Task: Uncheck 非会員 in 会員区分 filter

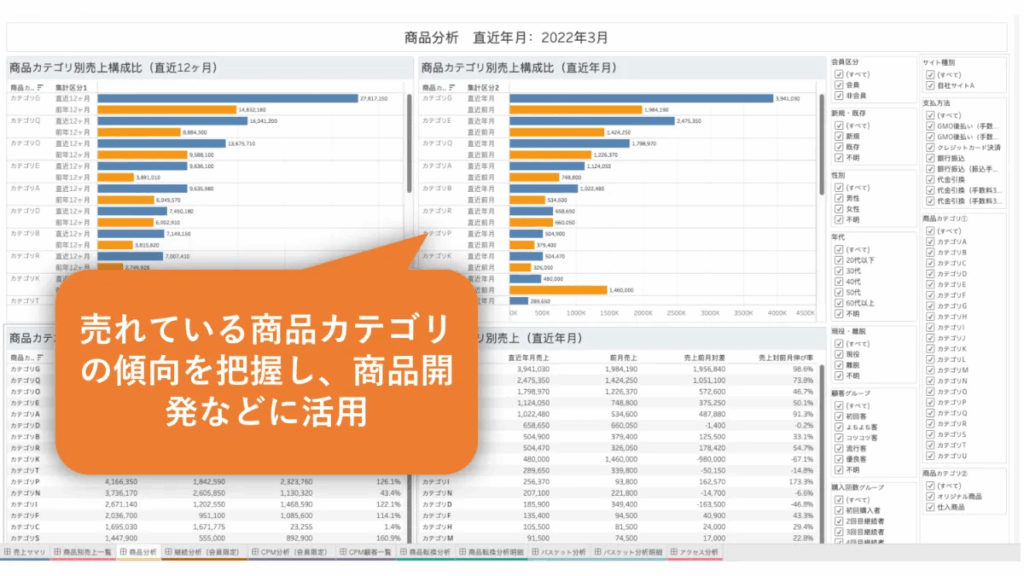Action: click(838, 96)
